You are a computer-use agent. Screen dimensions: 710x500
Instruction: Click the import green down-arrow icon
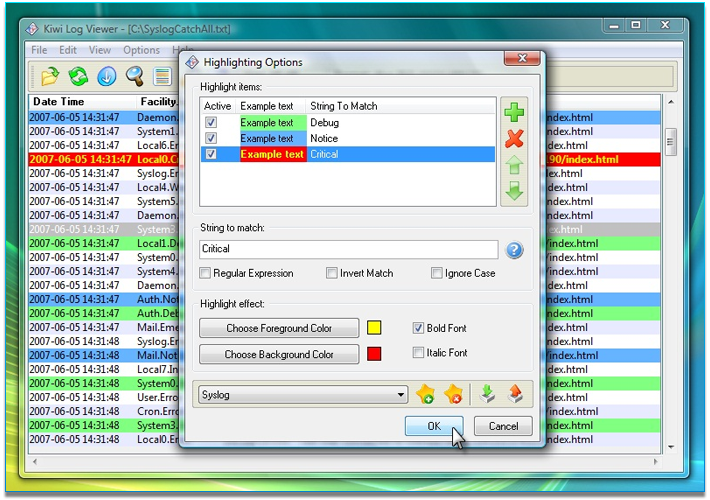487,394
